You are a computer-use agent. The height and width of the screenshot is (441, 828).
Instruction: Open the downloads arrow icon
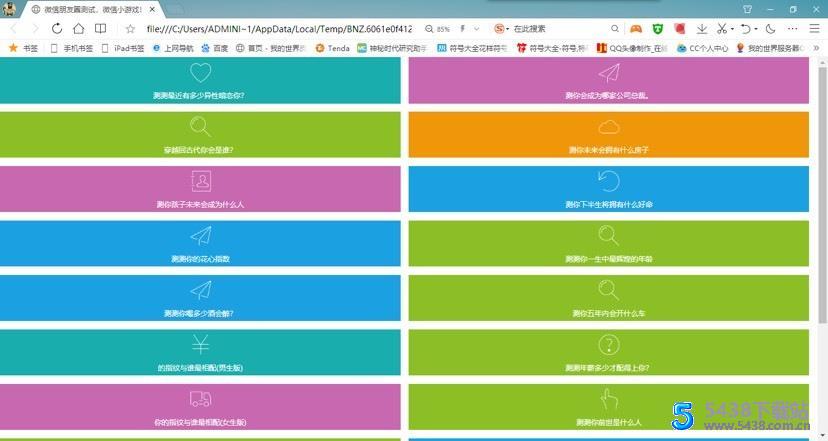[x=702, y=29]
